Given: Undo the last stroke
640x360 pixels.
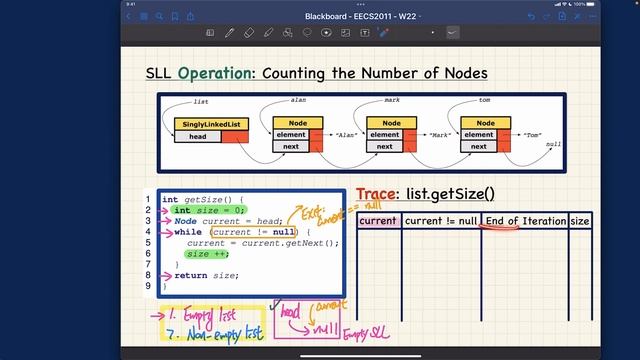Looking at the screenshot, I should point(531,16).
